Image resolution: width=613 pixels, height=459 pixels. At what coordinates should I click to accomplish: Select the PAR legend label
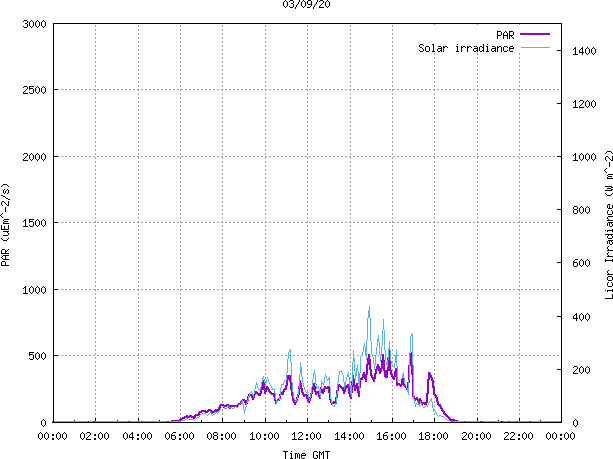point(505,35)
